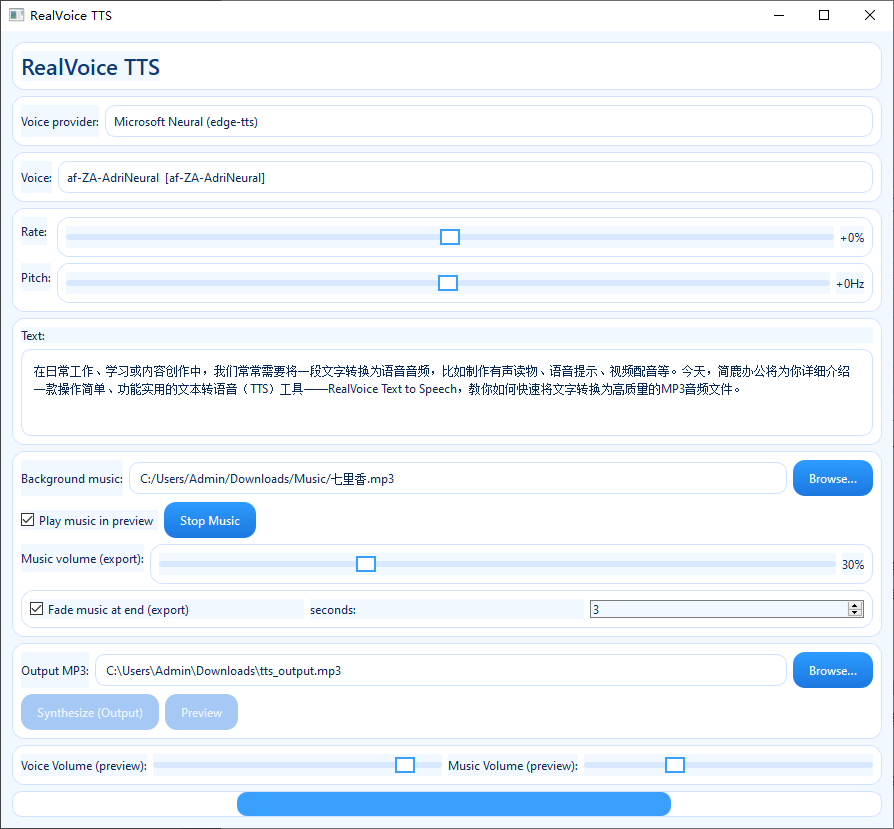Click the Synthesize (Output) button
This screenshot has width=894, height=829.
[x=90, y=713]
